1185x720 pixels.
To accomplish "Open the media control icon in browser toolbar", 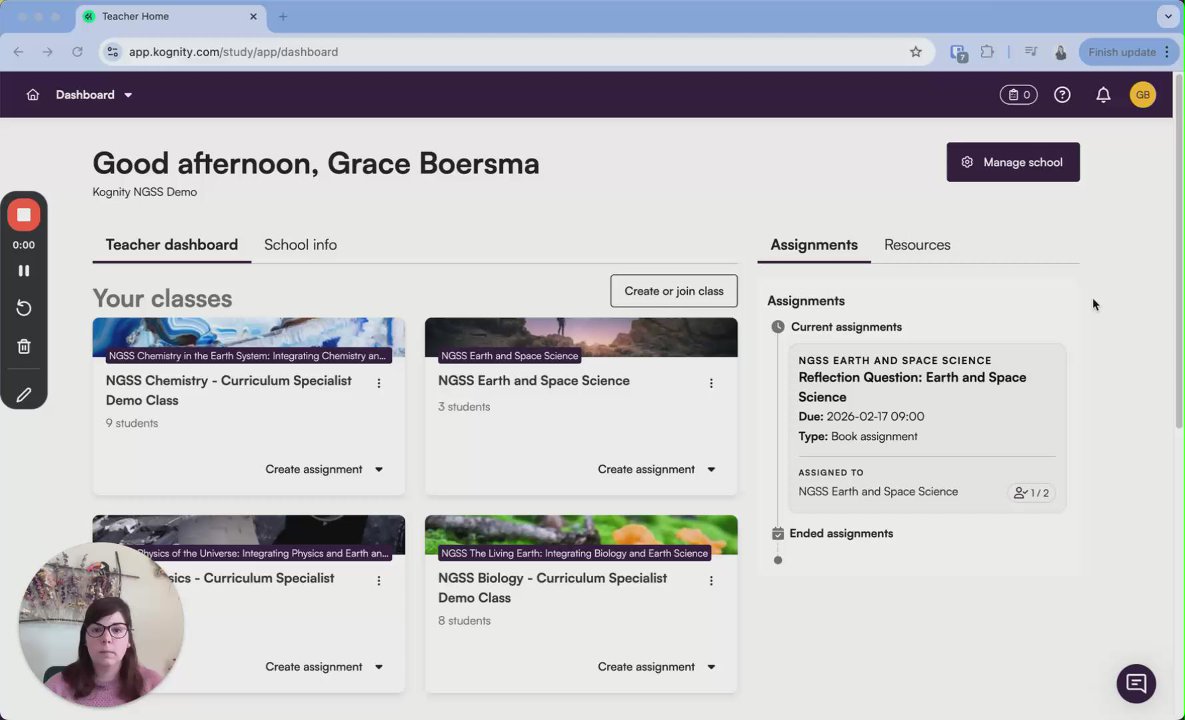I will pos(1031,52).
